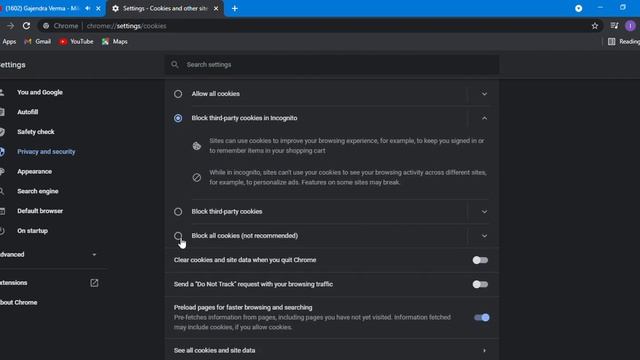This screenshot has height=360, width=640.
Task: Expand Block all cookies details chevron
Action: pyautogui.click(x=484, y=236)
